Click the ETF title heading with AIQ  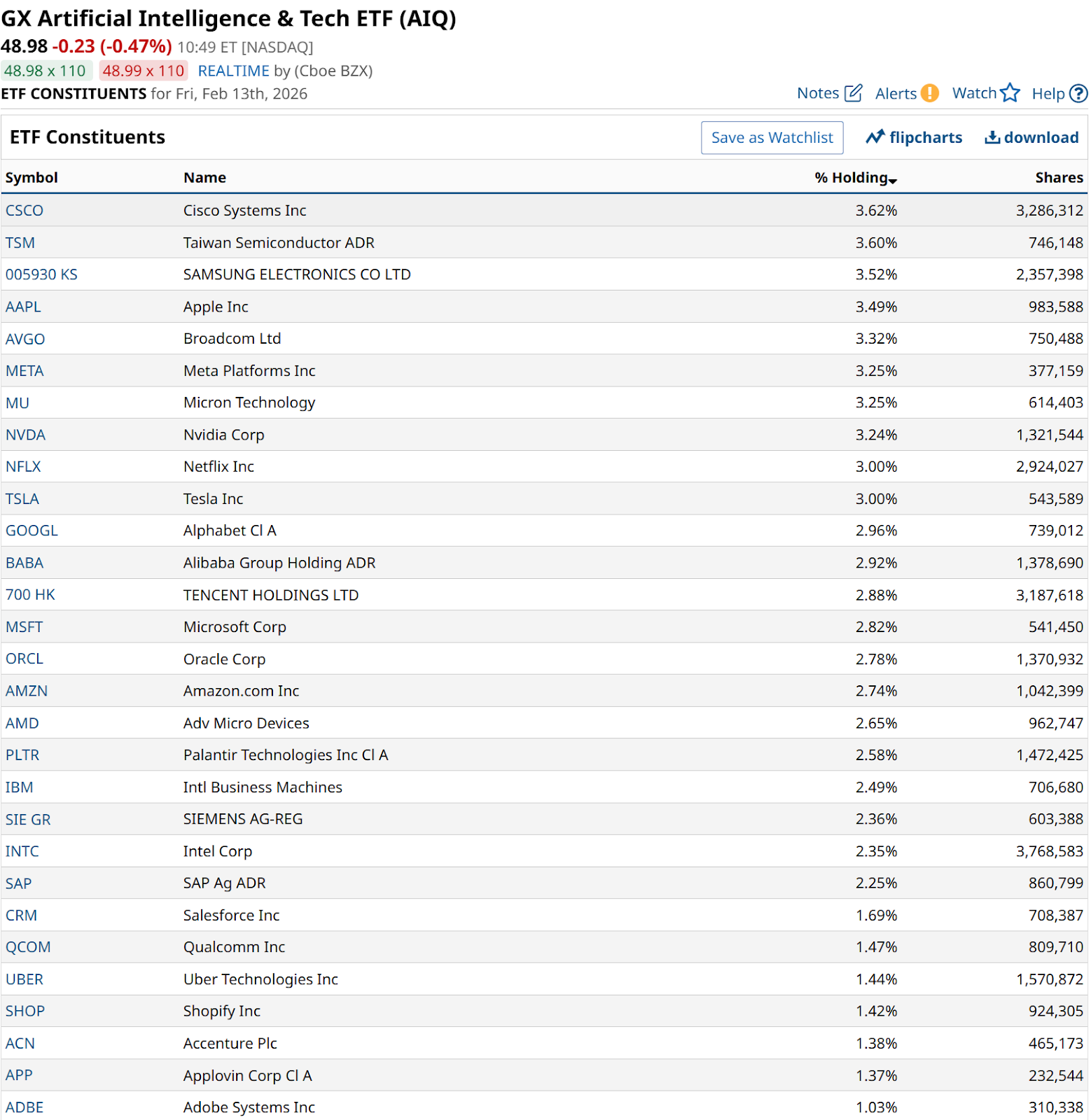228,18
